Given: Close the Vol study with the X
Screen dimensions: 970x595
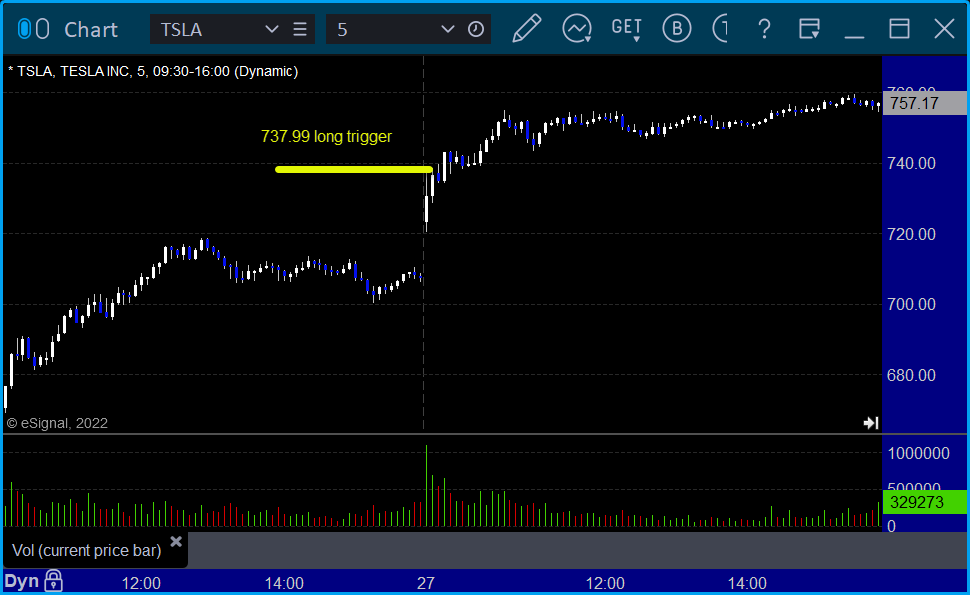Looking at the screenshot, I should pos(176,542).
